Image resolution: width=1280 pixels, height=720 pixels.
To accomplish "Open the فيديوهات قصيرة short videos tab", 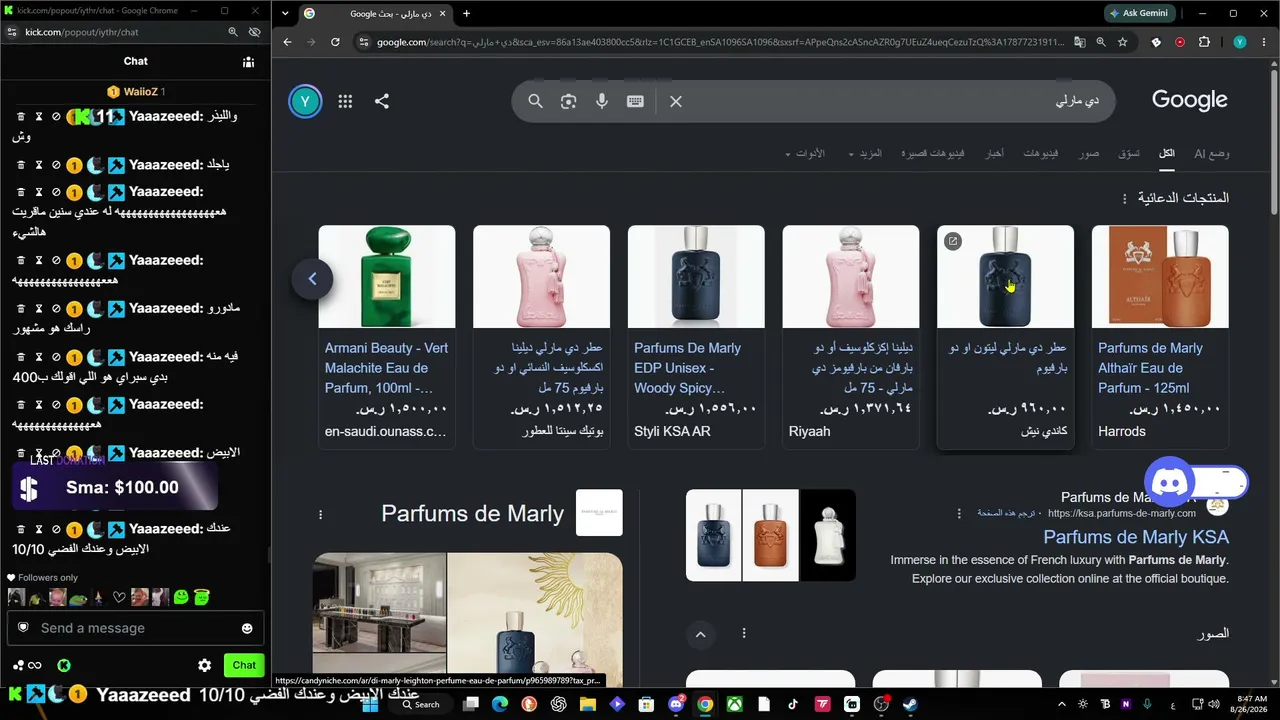I will [x=933, y=153].
